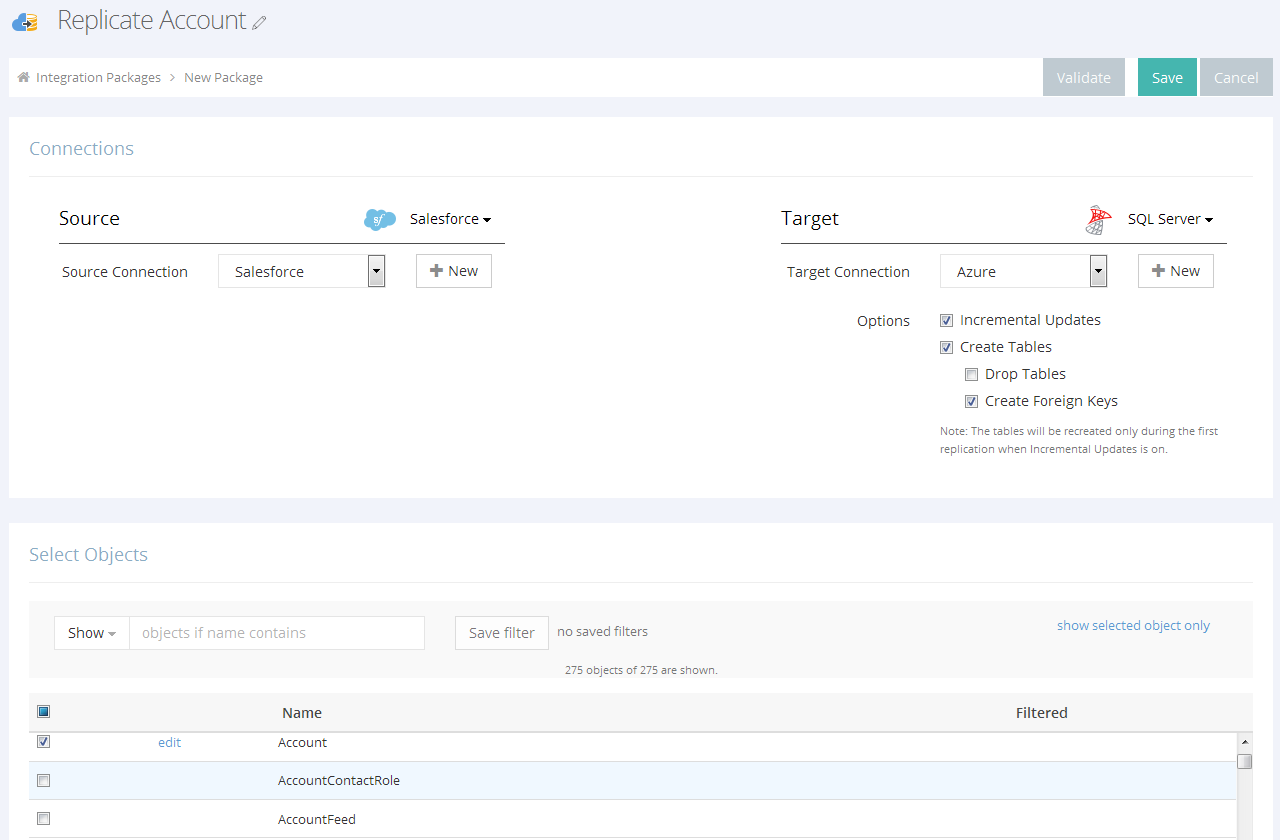Click the cloud package logo icon

click(x=25, y=22)
